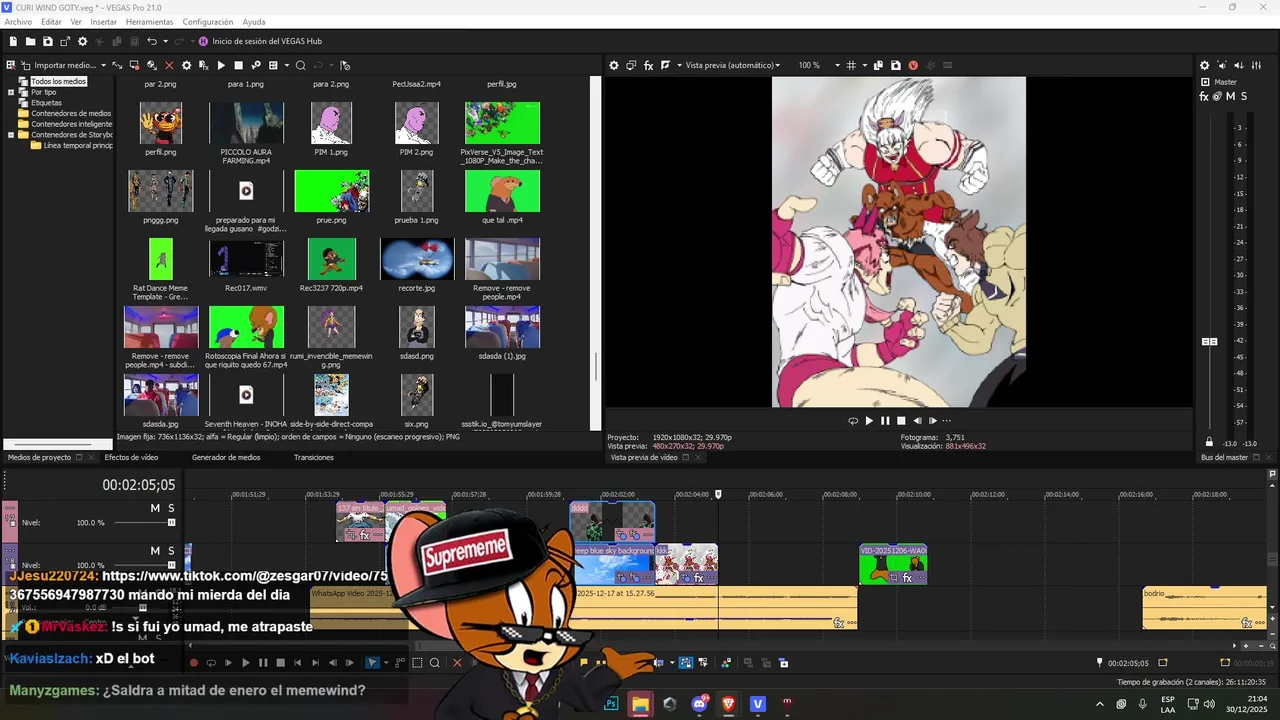Open the grid overlays dropdown arrow

click(863, 65)
